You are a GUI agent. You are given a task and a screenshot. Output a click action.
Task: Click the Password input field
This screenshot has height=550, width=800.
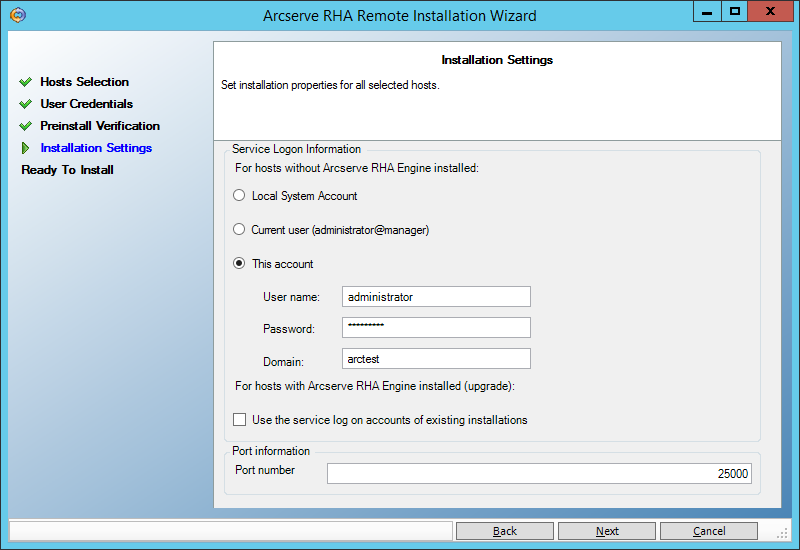(x=436, y=328)
